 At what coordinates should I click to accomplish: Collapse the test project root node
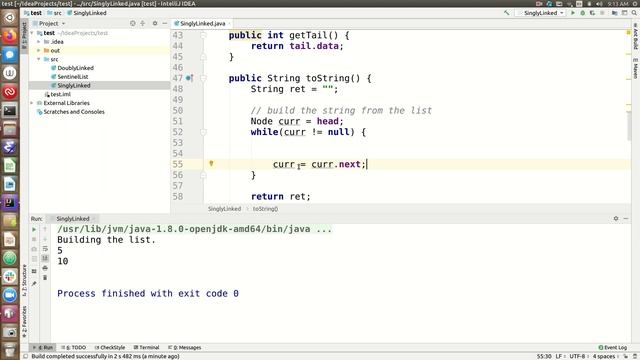(32, 33)
